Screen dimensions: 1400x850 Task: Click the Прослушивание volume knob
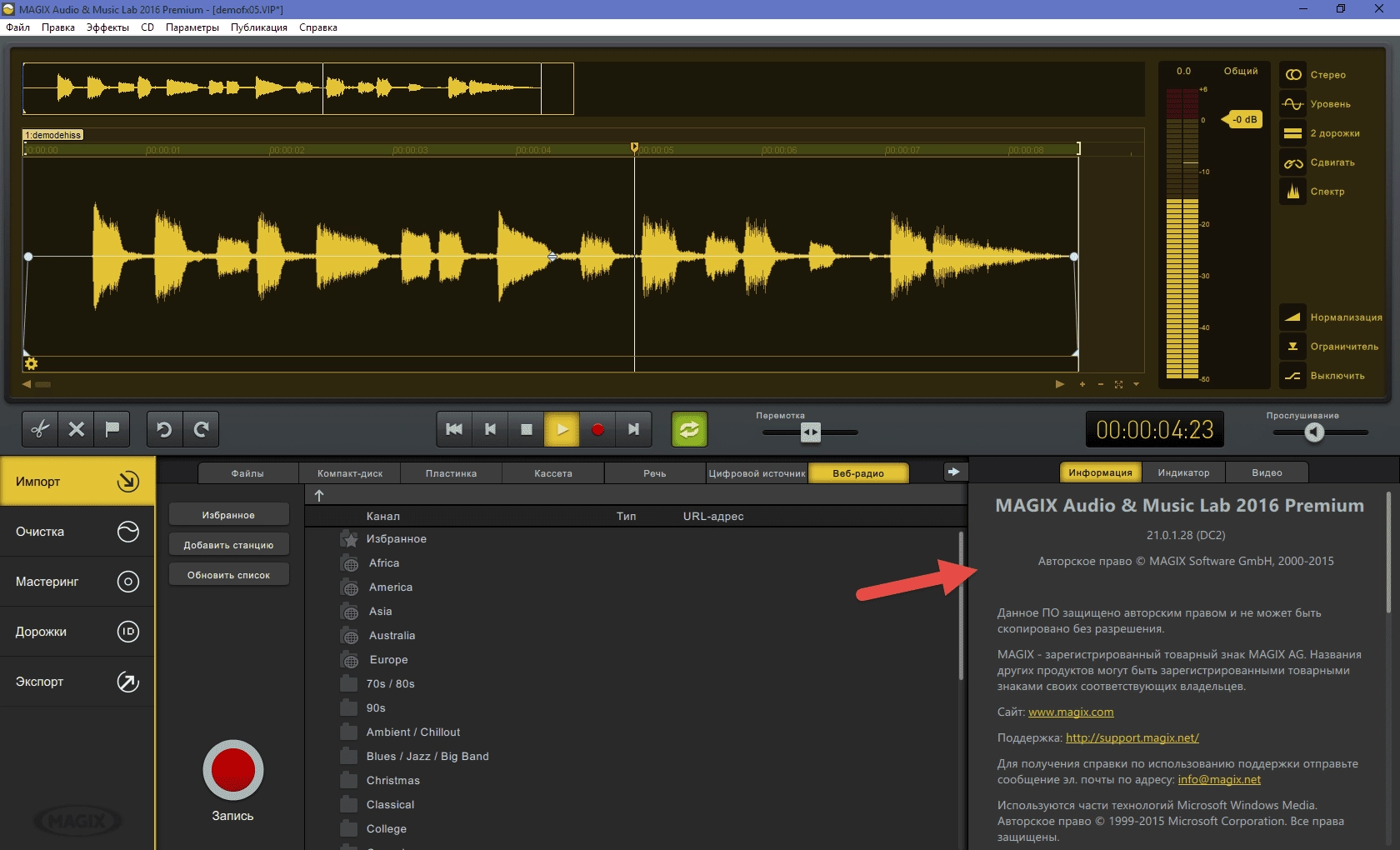point(1314,432)
